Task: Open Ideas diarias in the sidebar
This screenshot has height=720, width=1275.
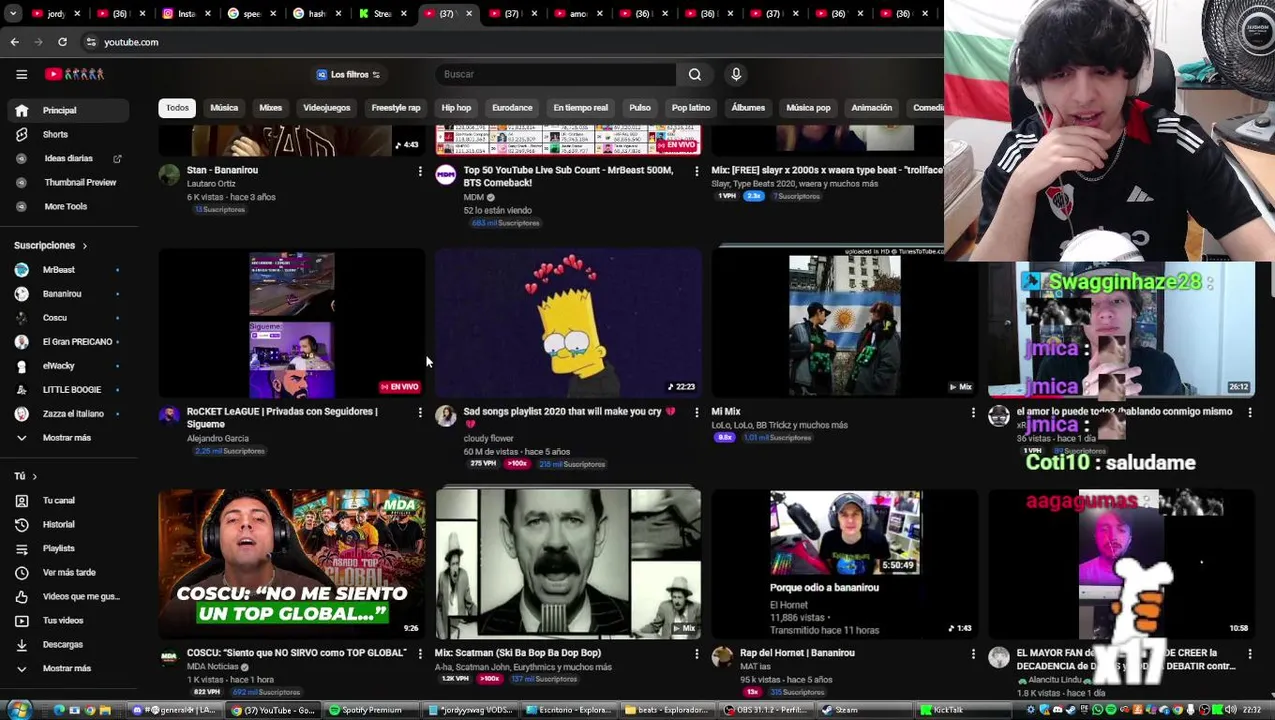Action: point(68,158)
